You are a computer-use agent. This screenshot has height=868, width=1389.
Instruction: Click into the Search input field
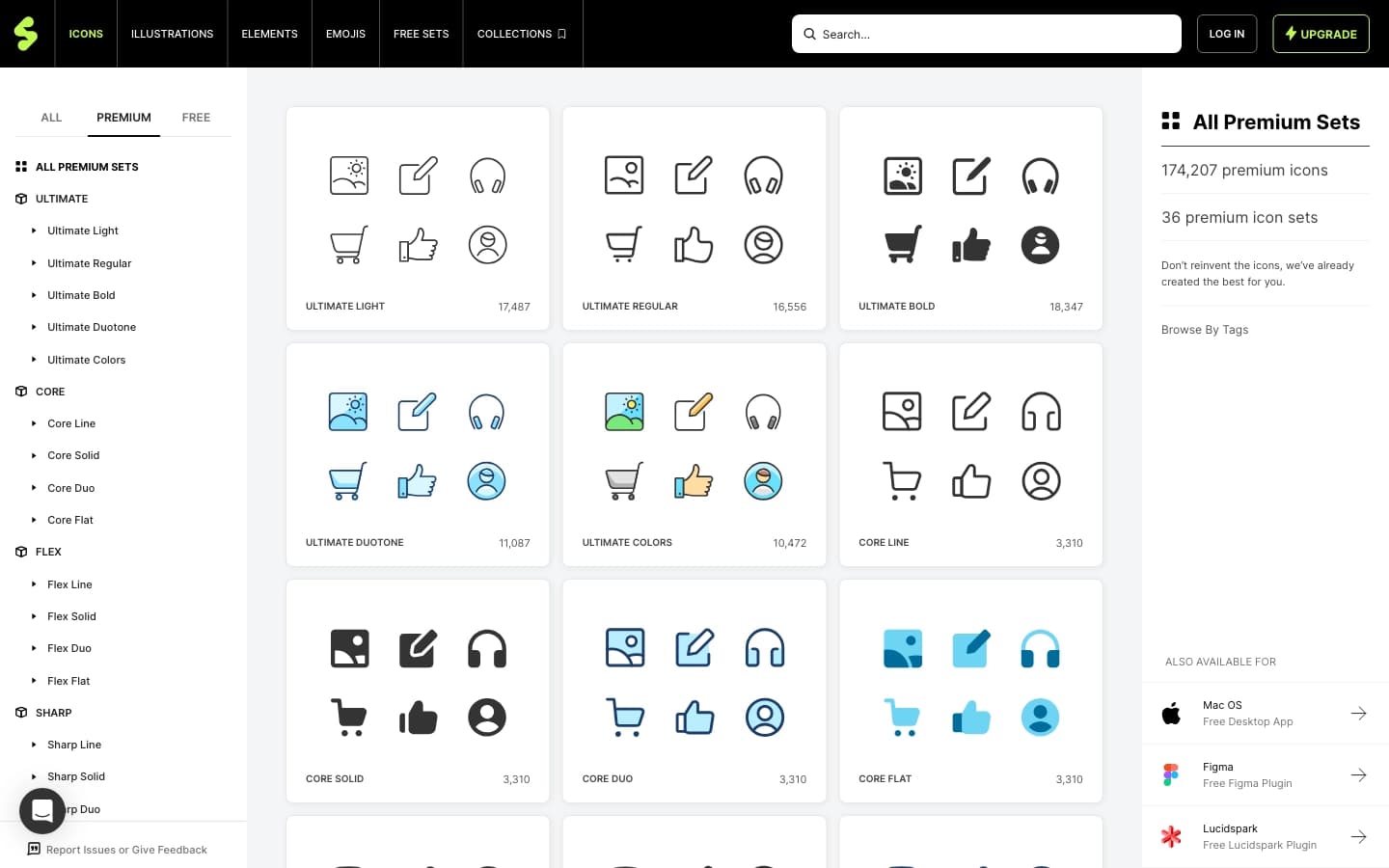(x=987, y=34)
